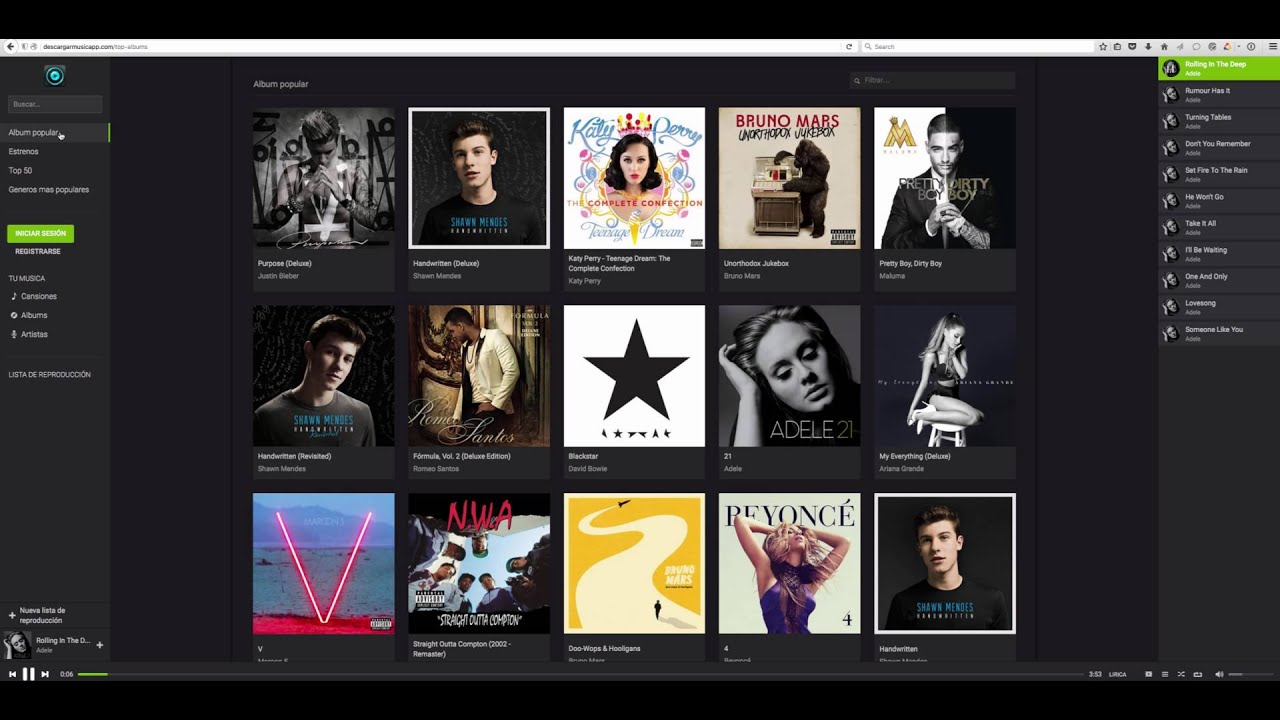Image resolution: width=1280 pixels, height=720 pixels.
Task: Open Maroon 5 V album cover
Action: tap(324, 564)
